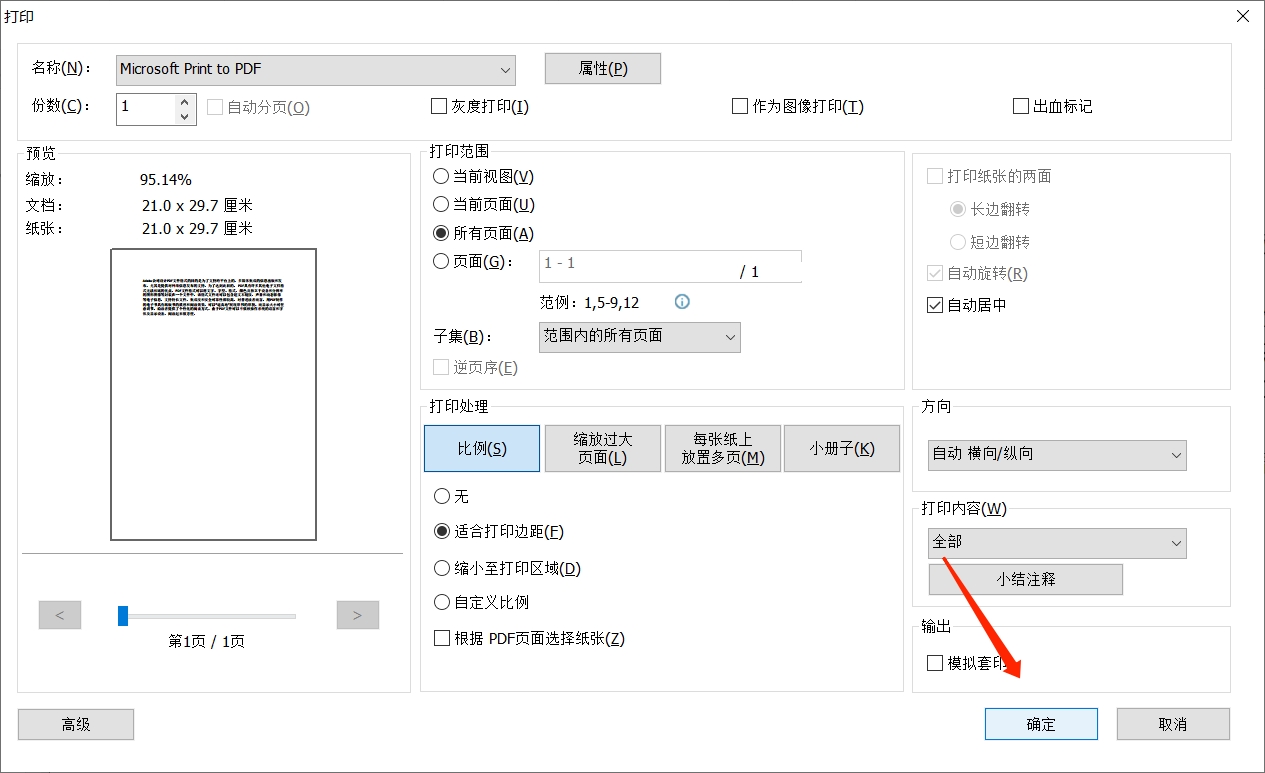Open the printer name dropdown

point(316,69)
